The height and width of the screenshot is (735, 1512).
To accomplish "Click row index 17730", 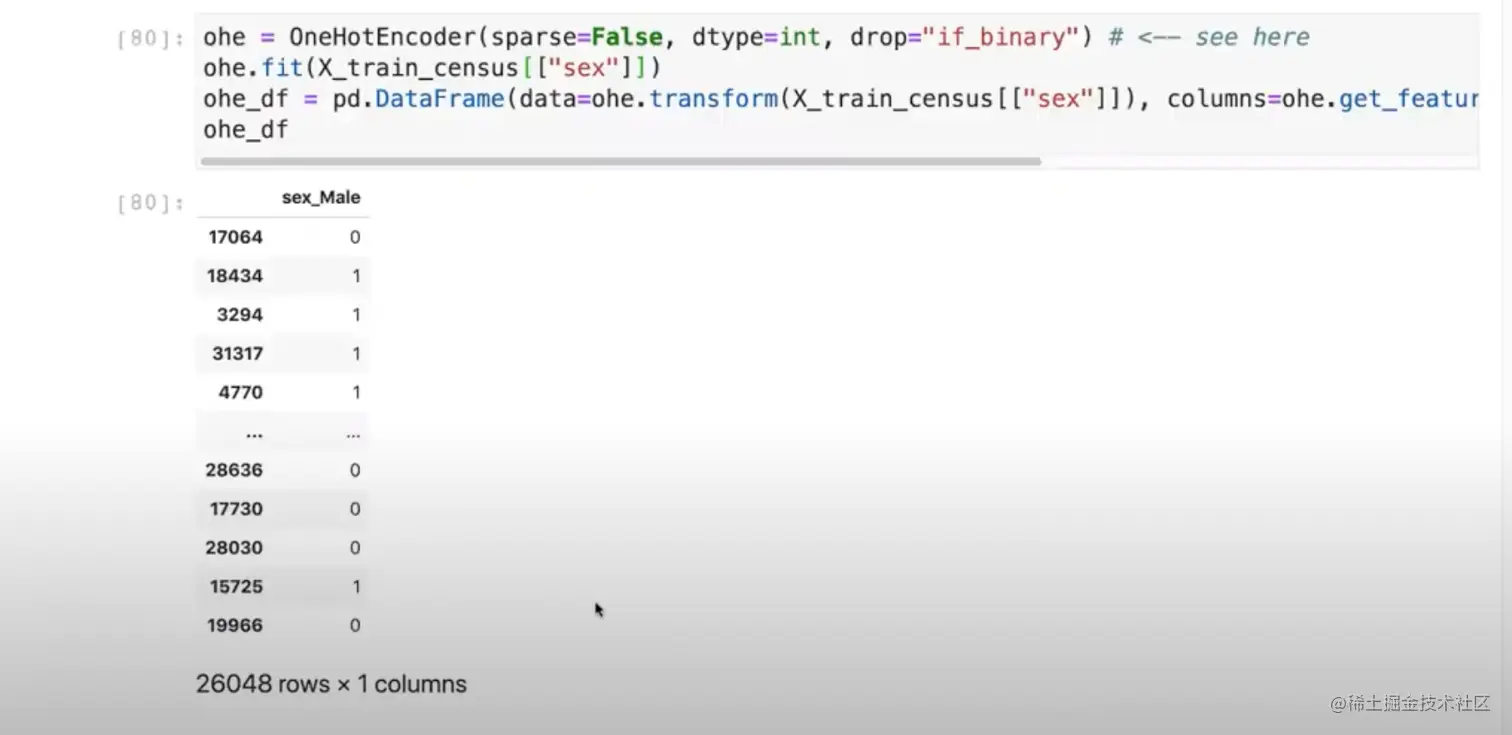I will tap(236, 509).
